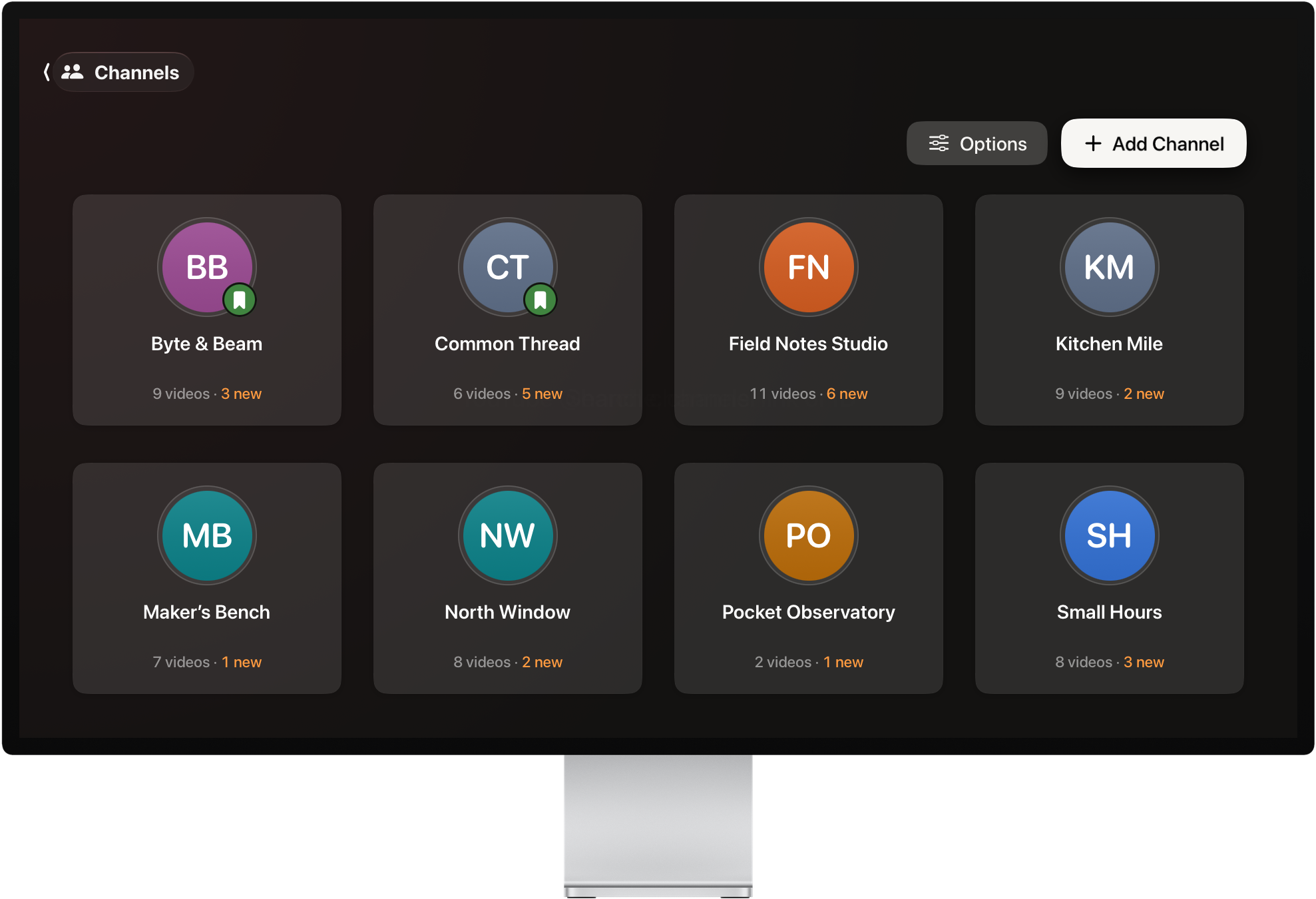1316x899 pixels.
Task: Open the Channels breadcrumb label
Action: pos(136,73)
